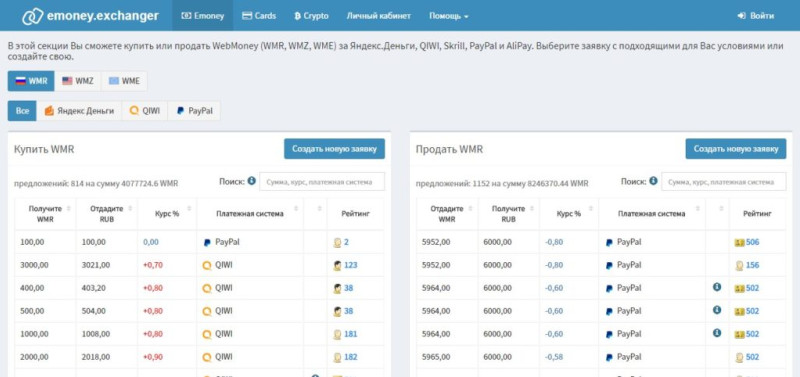Click rating icon next to 123
Screen dimensions: 800x377
337,265
